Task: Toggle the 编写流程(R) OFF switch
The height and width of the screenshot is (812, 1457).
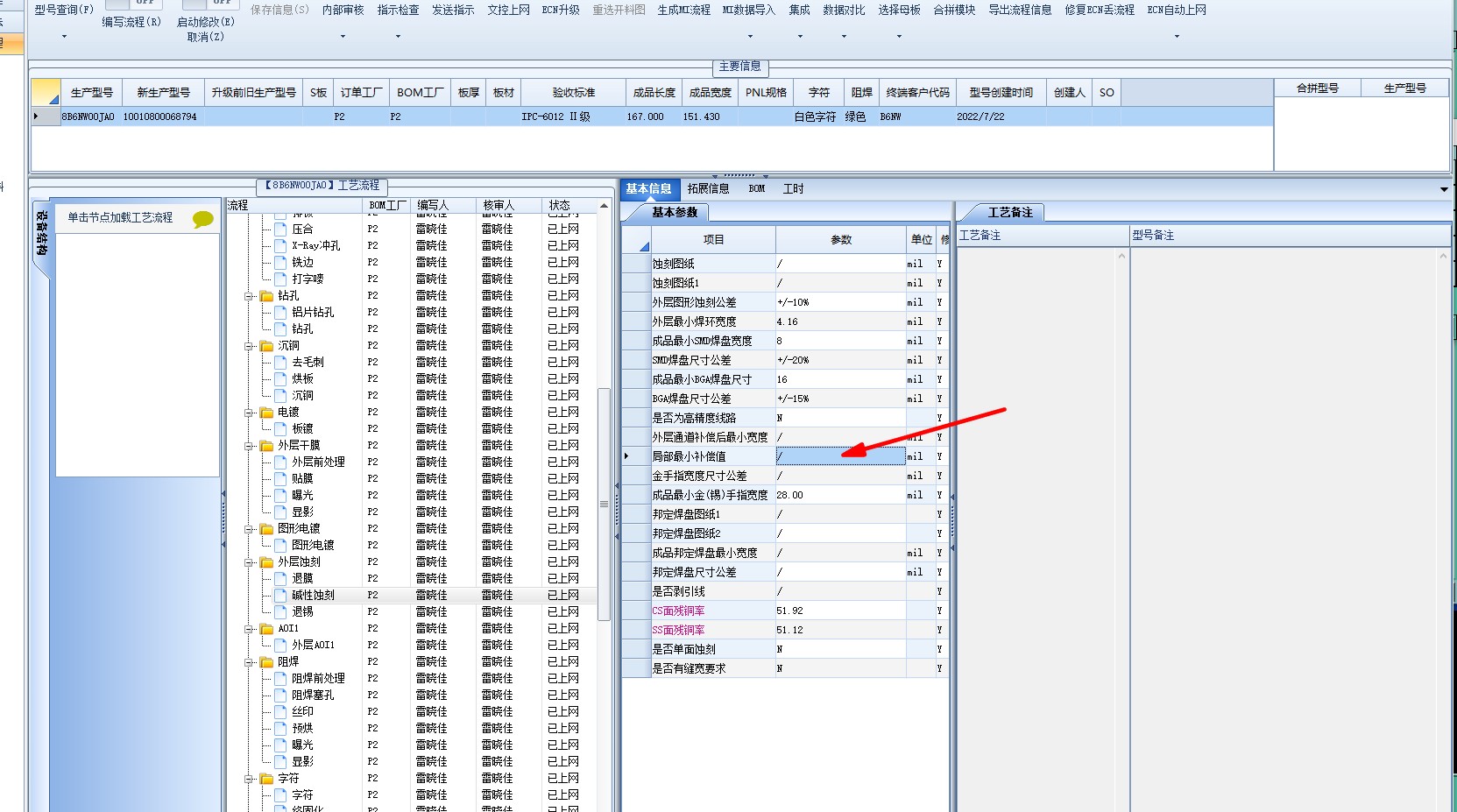Action: (x=133, y=4)
